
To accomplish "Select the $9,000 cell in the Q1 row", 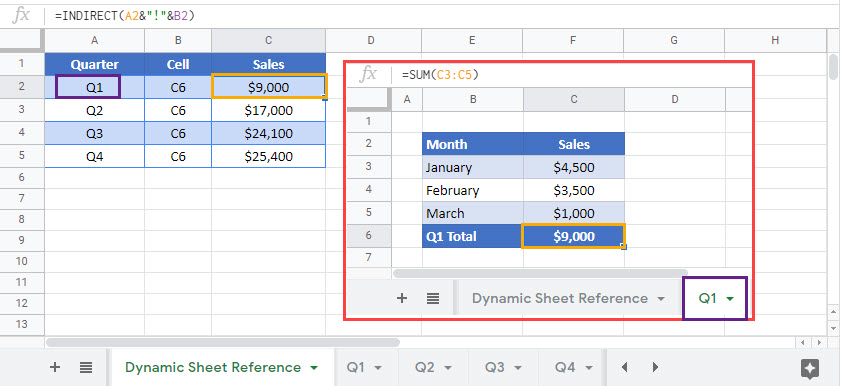I will click(x=269, y=87).
